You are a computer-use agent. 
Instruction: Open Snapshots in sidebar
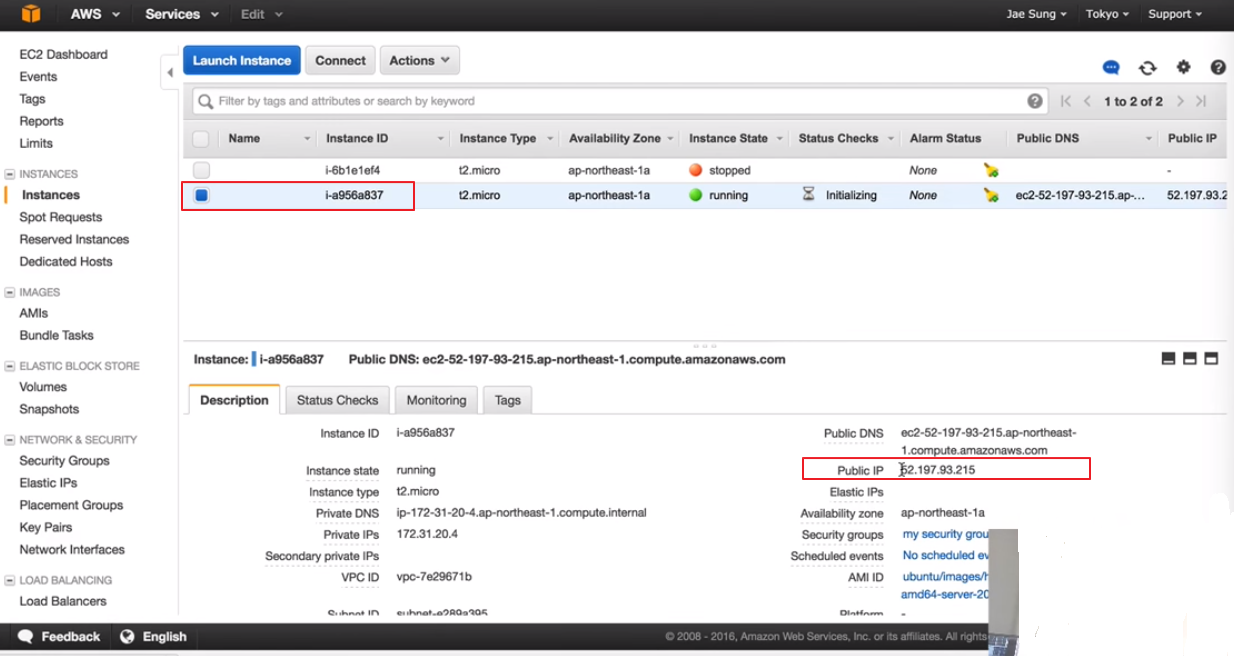[x=49, y=409]
